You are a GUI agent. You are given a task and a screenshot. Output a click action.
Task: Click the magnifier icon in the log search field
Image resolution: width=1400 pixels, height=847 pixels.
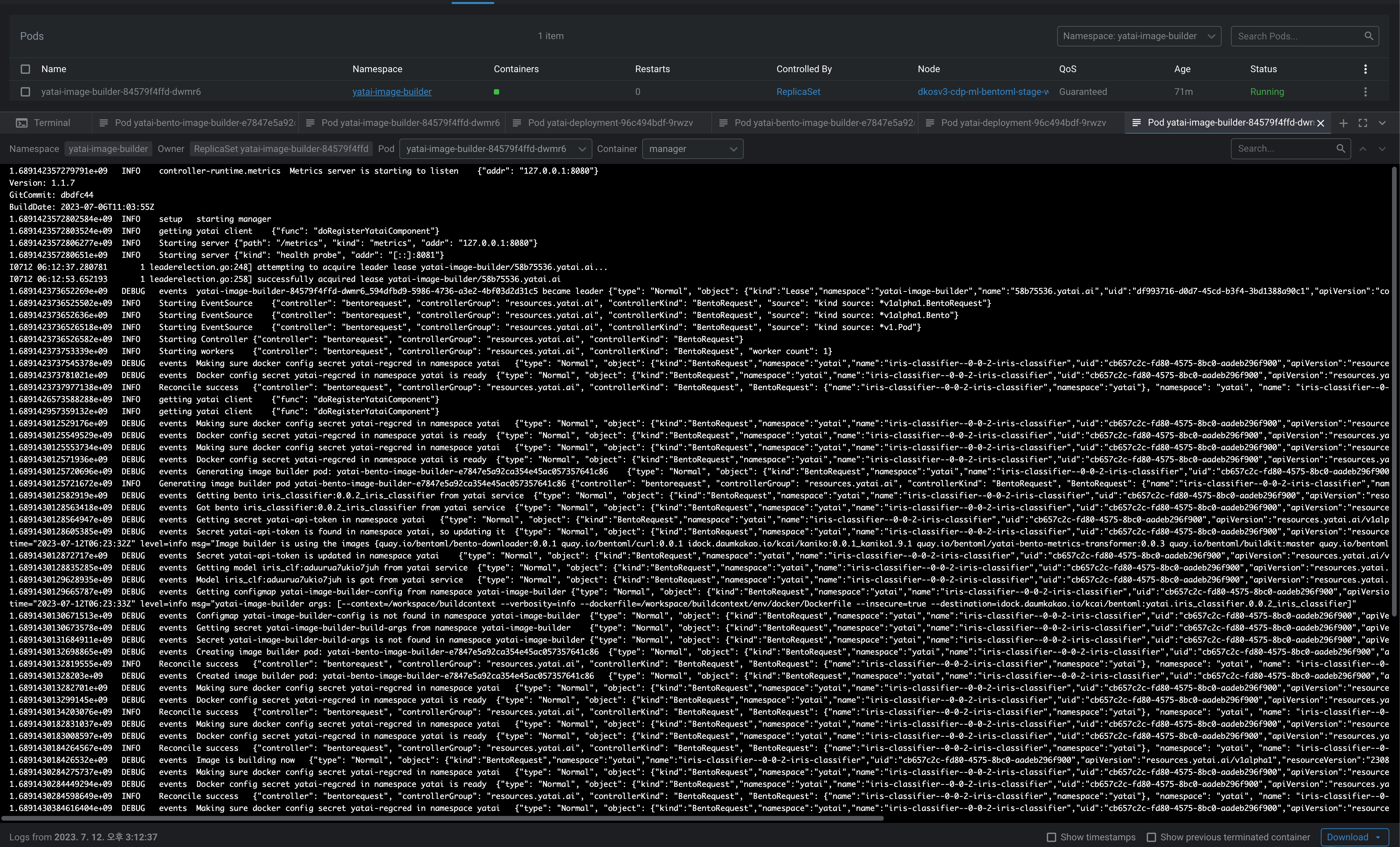tap(1341, 149)
